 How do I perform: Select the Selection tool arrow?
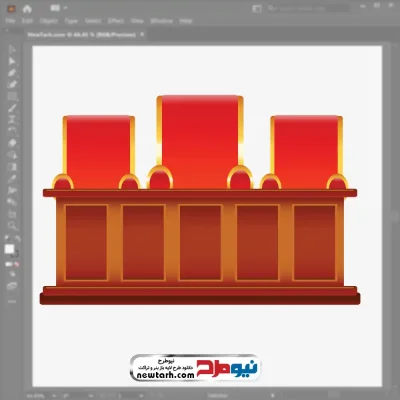12,49
